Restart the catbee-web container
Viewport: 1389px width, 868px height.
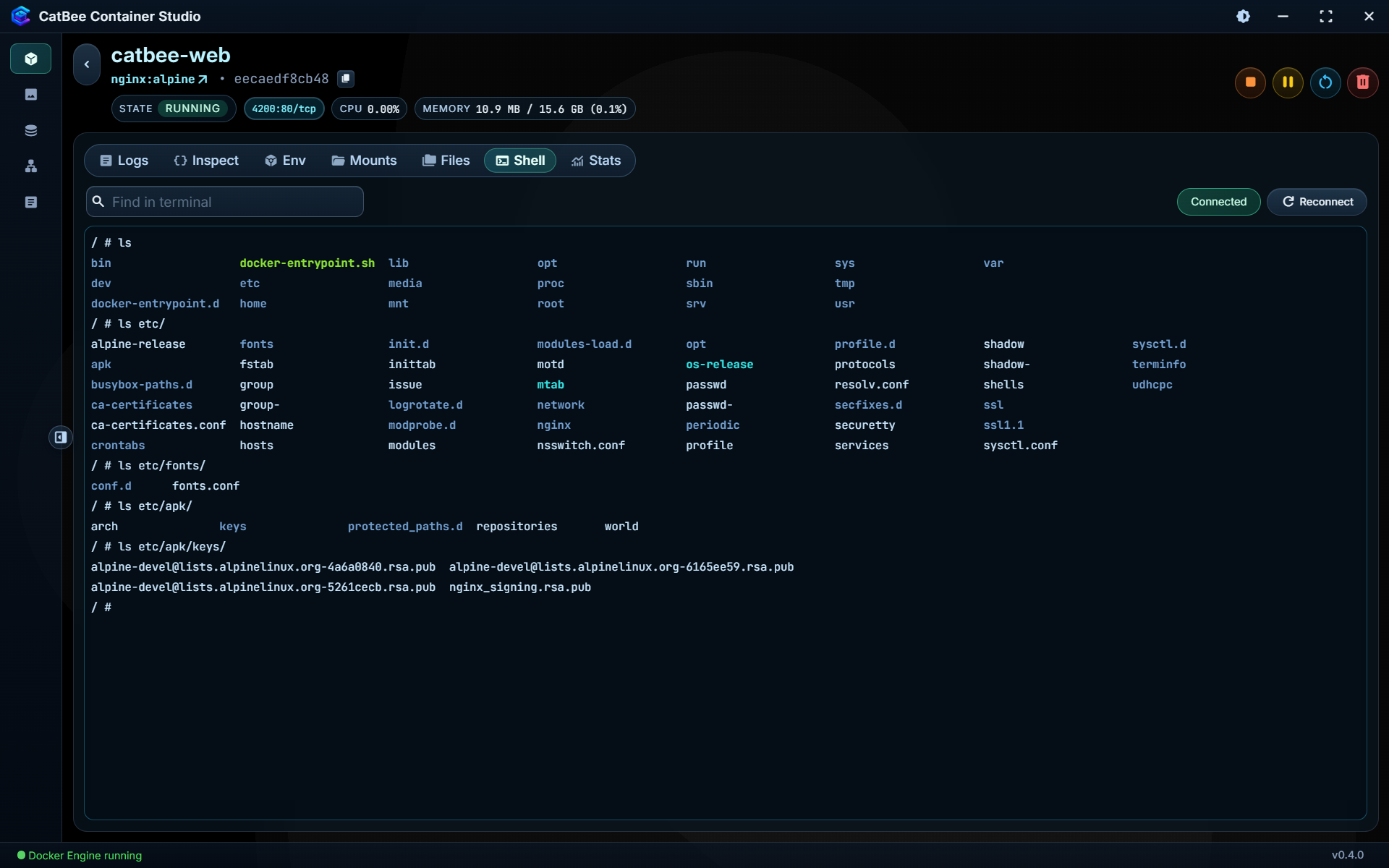tap(1325, 82)
